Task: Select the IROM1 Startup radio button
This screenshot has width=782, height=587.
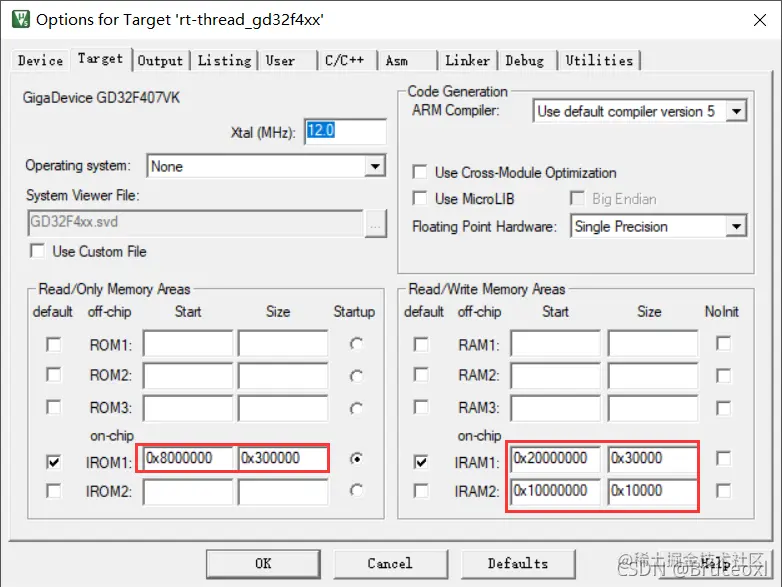Action: 356,458
